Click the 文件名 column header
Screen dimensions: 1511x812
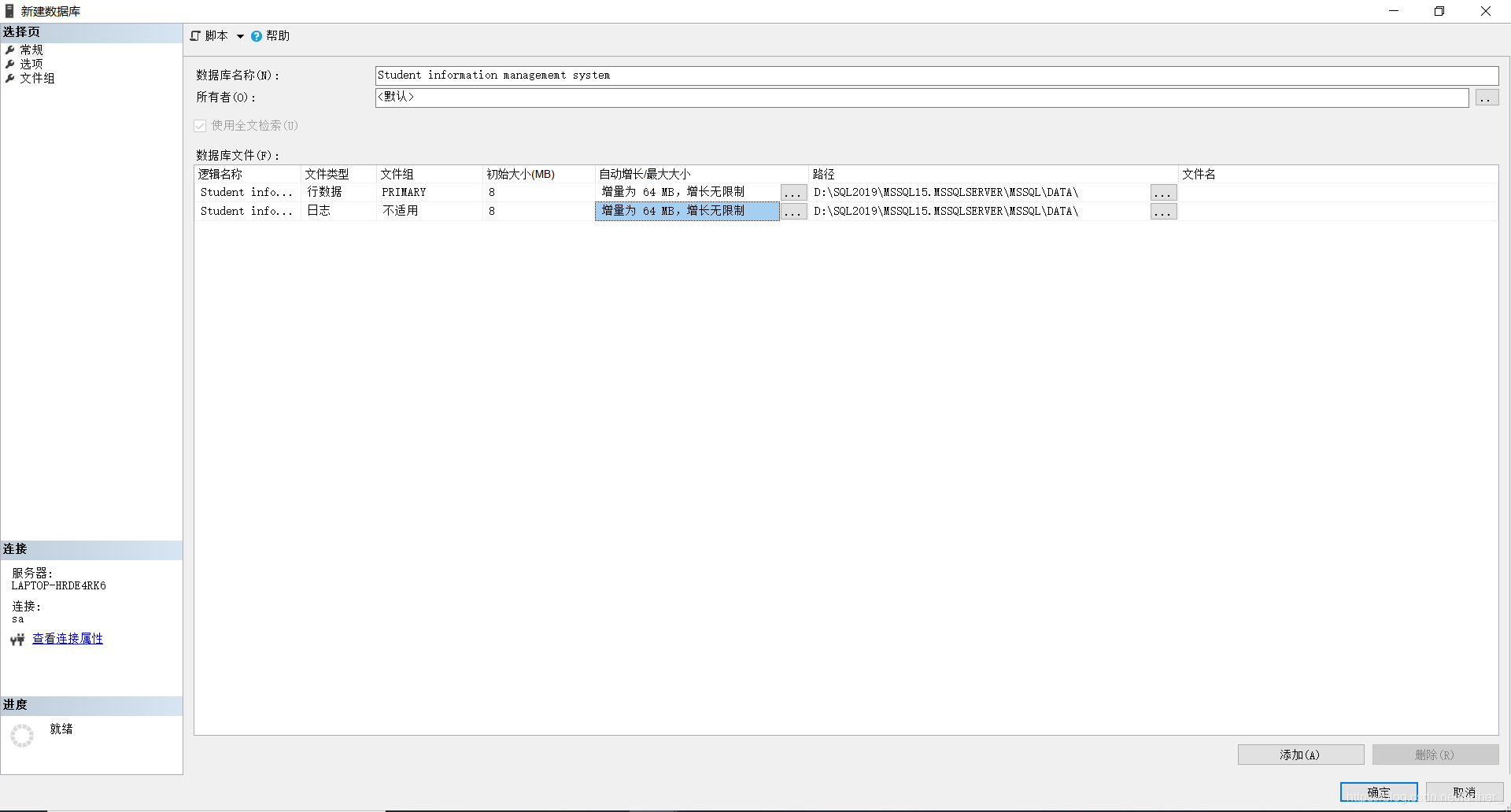tap(1338, 174)
